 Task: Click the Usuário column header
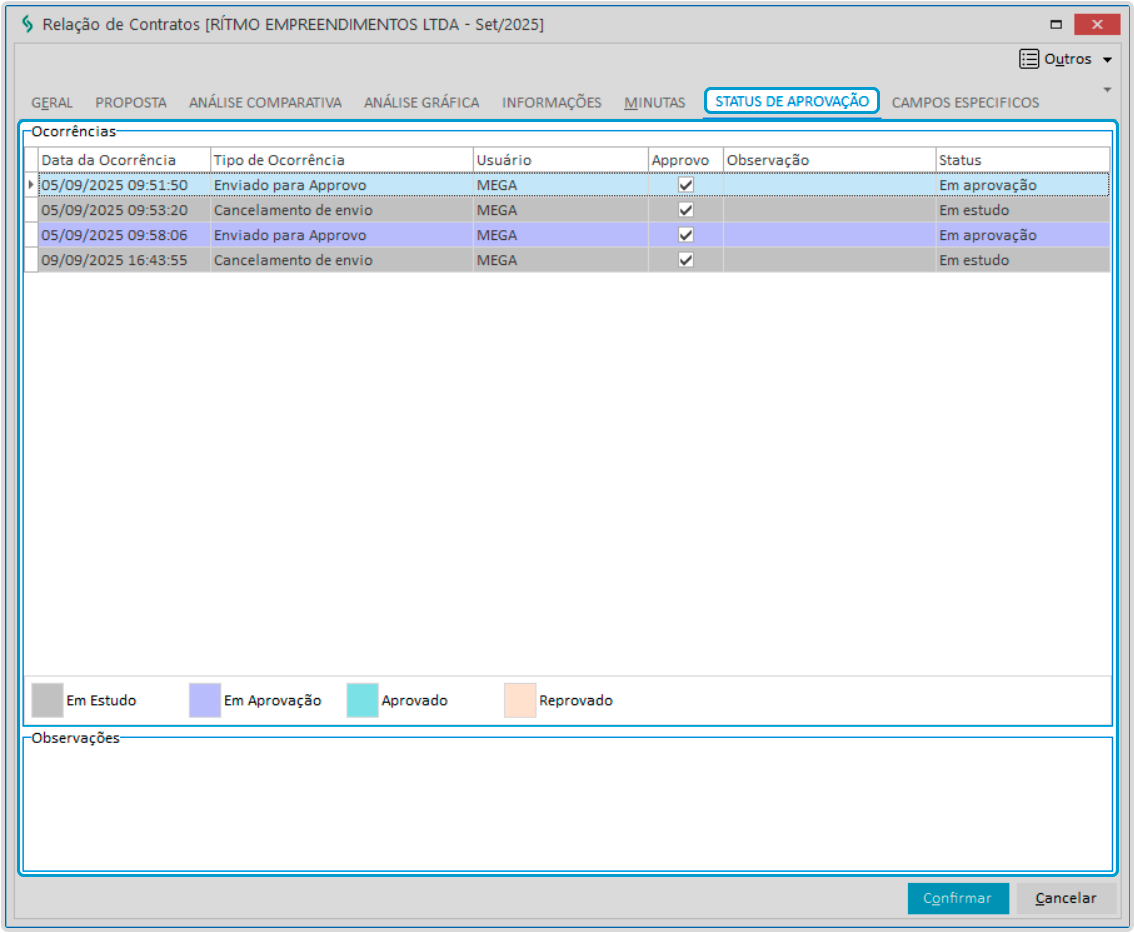pyautogui.click(x=560, y=160)
